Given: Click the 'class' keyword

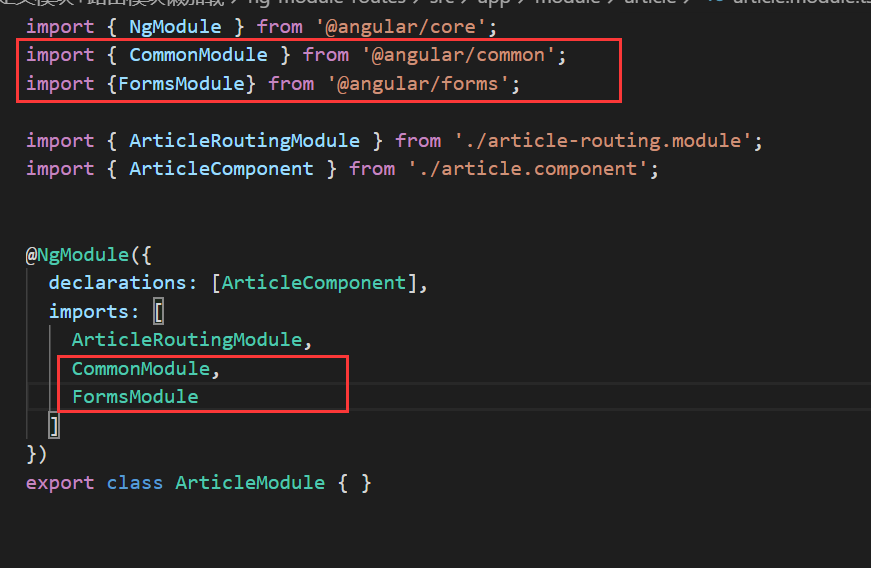Looking at the screenshot, I should point(135,483).
